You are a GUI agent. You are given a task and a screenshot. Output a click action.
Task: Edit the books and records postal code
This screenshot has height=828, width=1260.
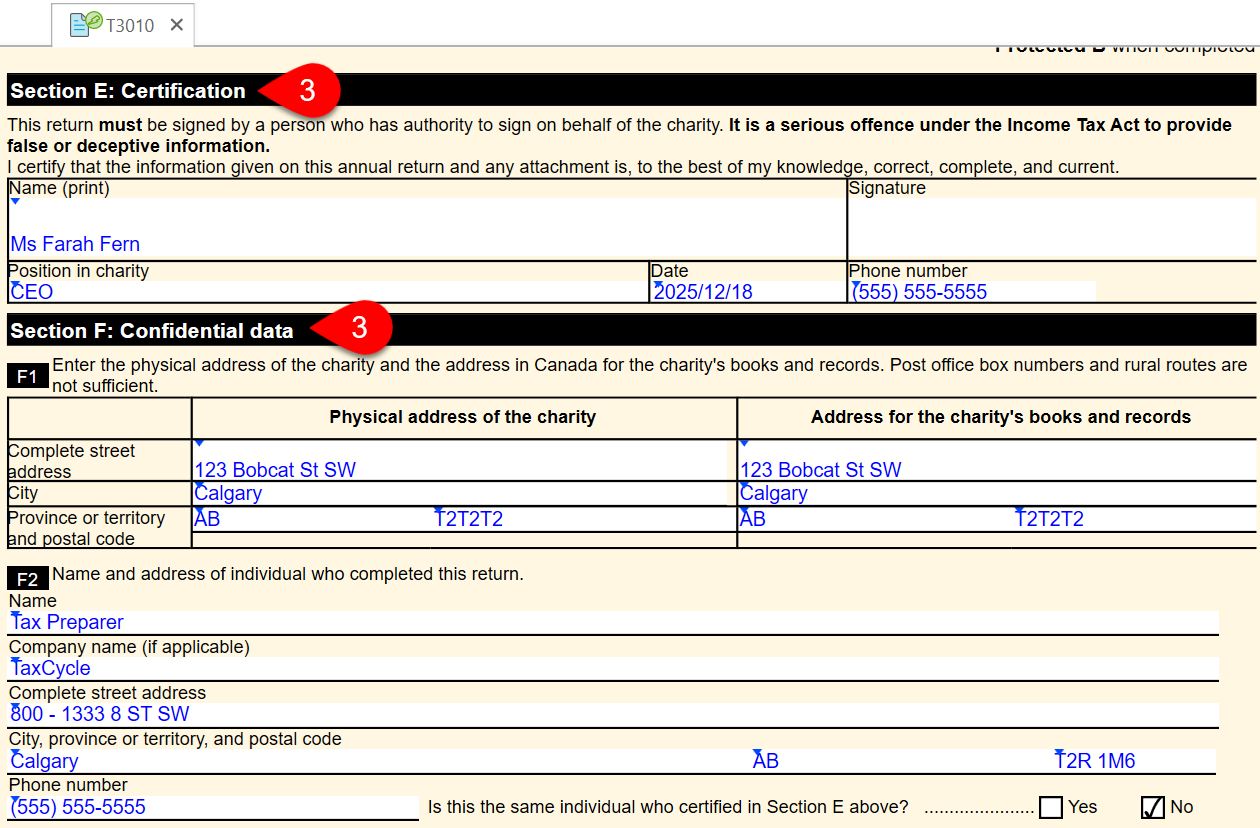click(x=1134, y=519)
